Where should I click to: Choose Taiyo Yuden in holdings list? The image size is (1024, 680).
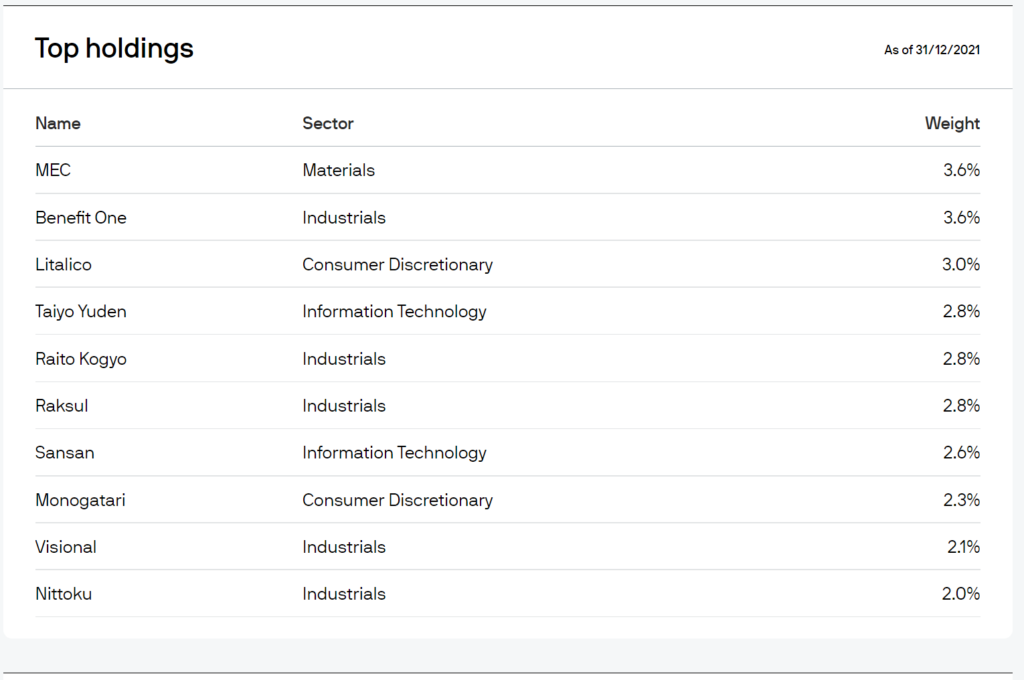point(81,311)
